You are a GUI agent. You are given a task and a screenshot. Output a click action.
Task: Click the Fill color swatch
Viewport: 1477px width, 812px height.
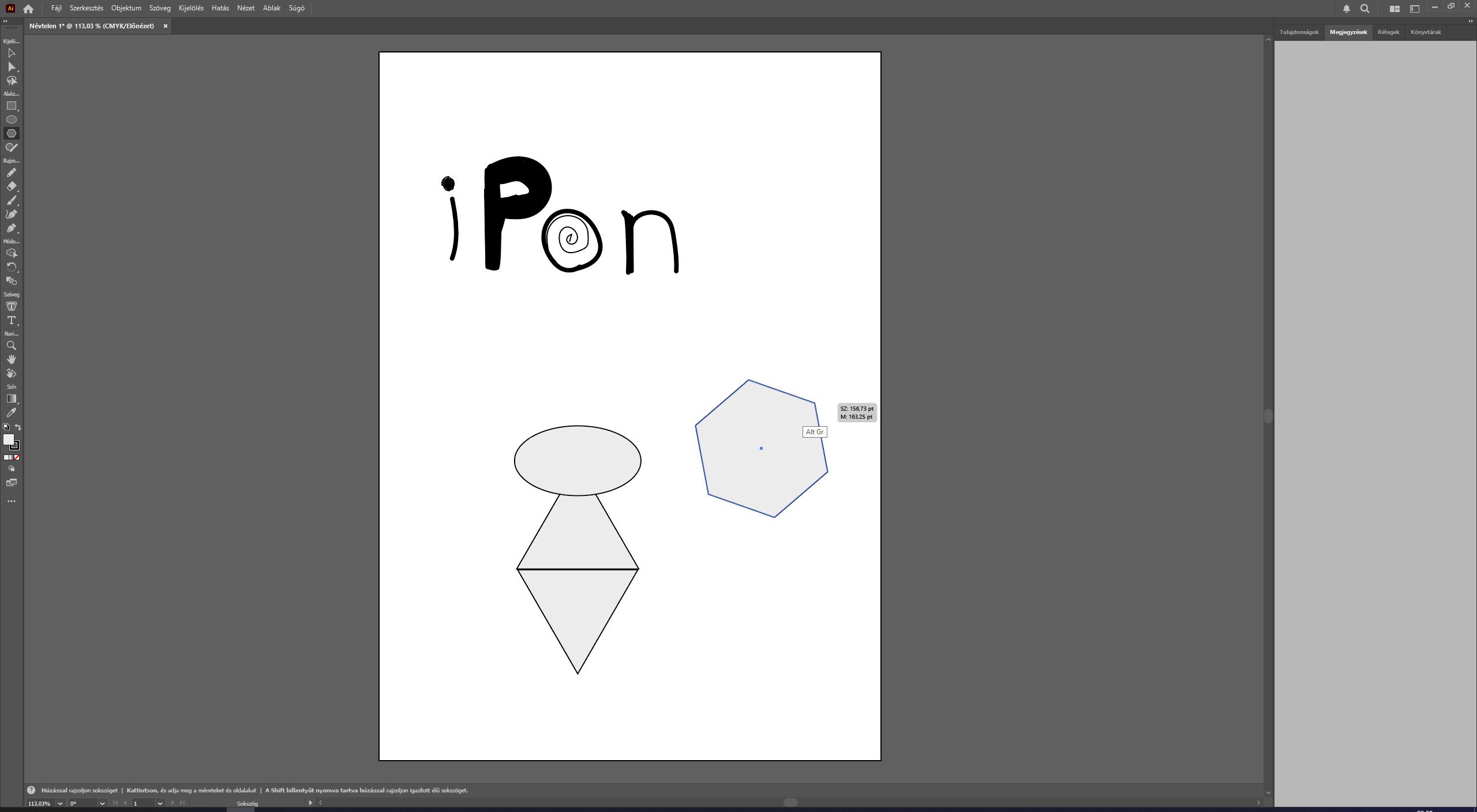8,439
